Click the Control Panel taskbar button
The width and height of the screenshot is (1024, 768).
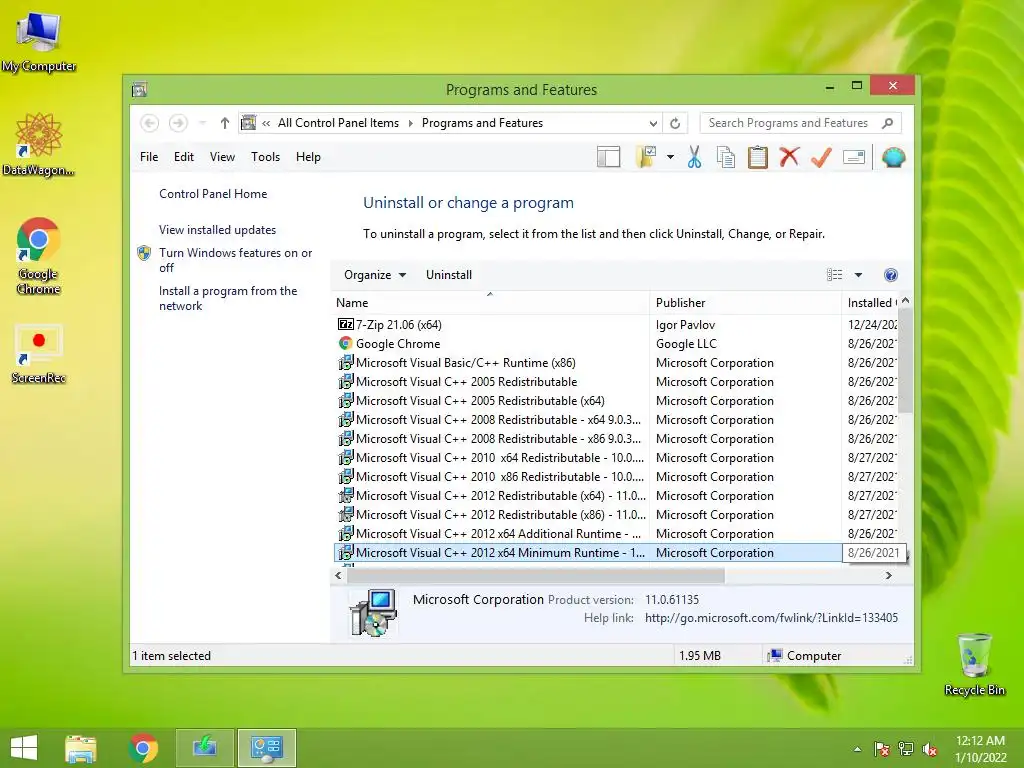coord(266,748)
